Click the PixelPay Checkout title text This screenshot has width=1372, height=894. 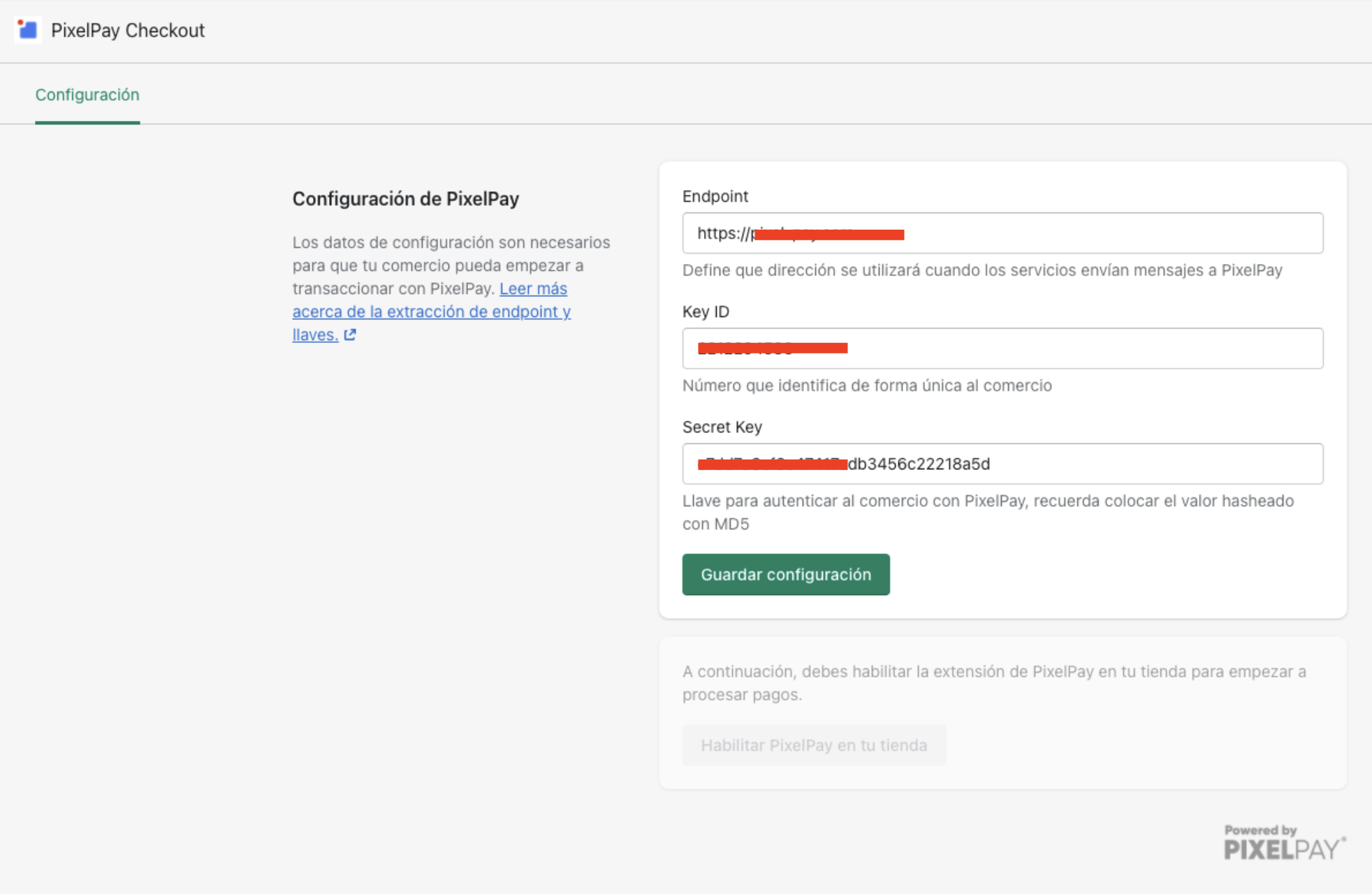[x=128, y=30]
